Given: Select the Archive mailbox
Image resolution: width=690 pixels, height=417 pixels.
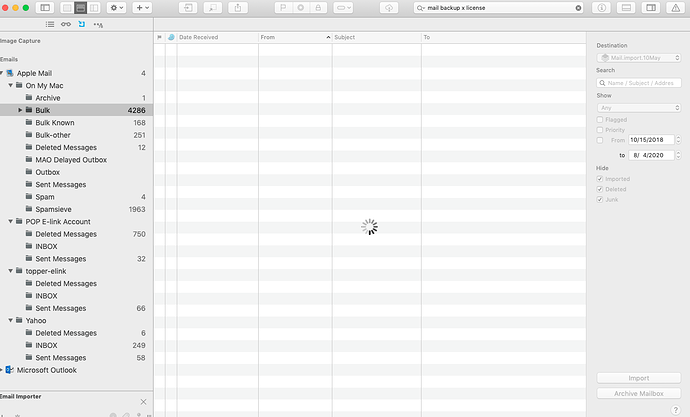Looking at the screenshot, I should [x=77, y=98].
